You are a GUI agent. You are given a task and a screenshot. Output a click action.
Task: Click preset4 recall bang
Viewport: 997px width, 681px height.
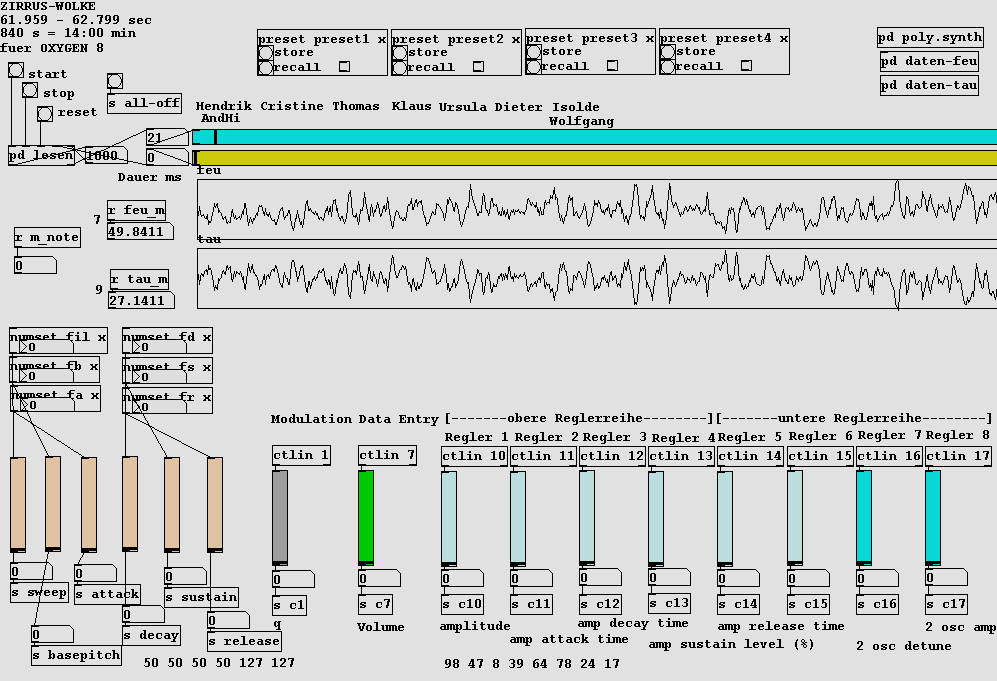point(668,66)
